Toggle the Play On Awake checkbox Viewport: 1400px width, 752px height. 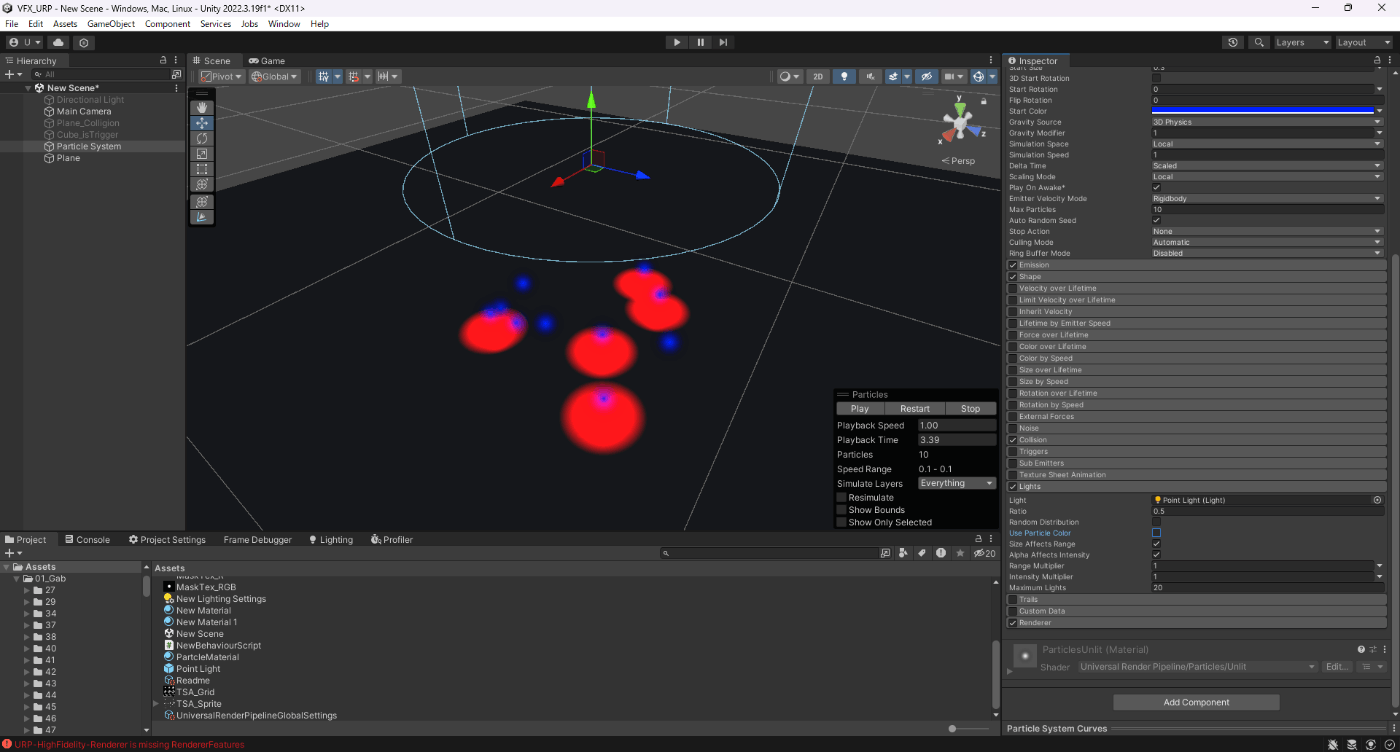(x=1157, y=187)
